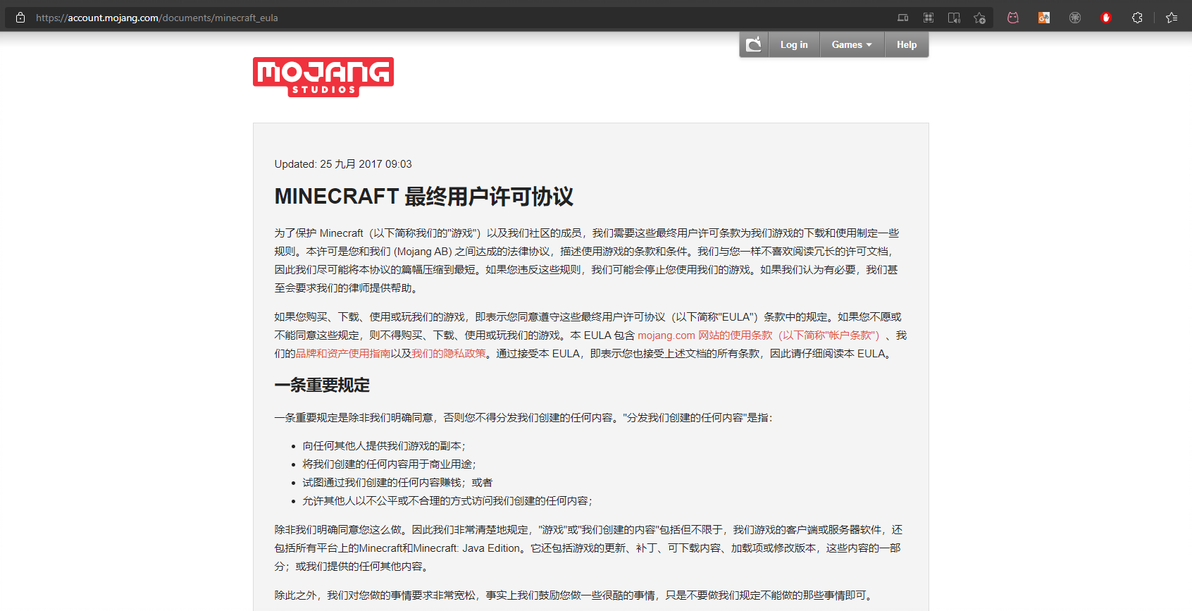The width and height of the screenshot is (1192, 611).
Task: Open the pink cat extension icon
Action: coord(1013,17)
